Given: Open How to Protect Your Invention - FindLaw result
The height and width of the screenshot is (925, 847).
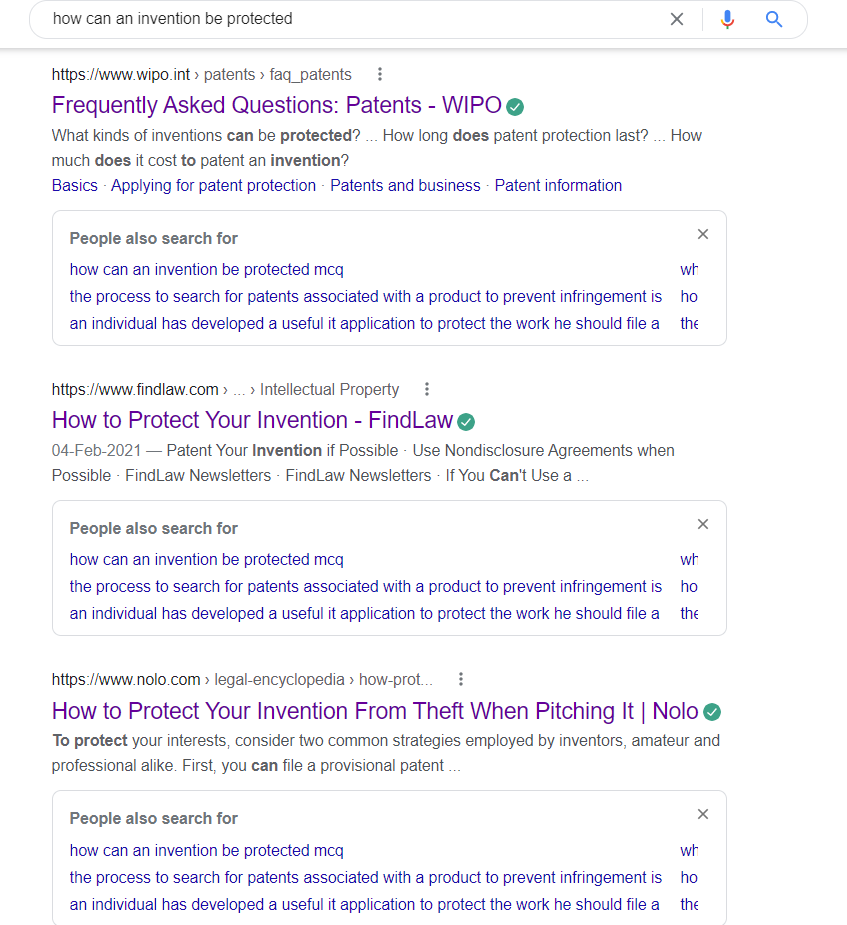Looking at the screenshot, I should (252, 420).
